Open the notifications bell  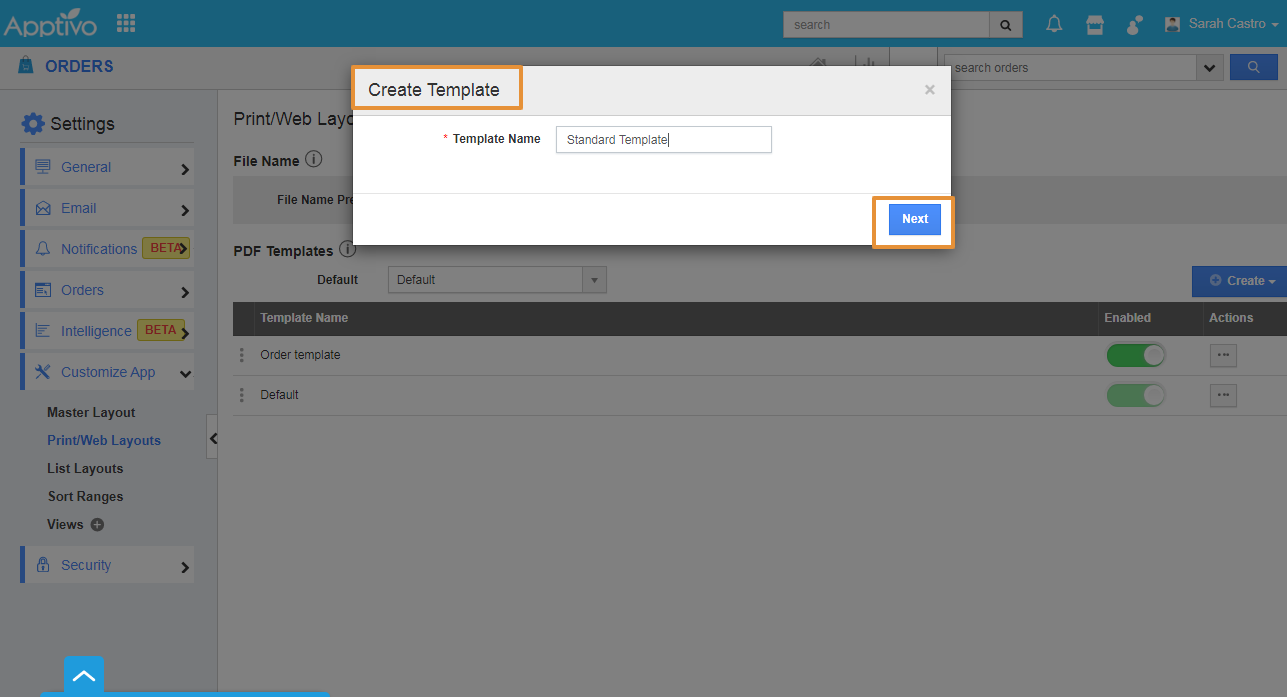(x=1054, y=24)
